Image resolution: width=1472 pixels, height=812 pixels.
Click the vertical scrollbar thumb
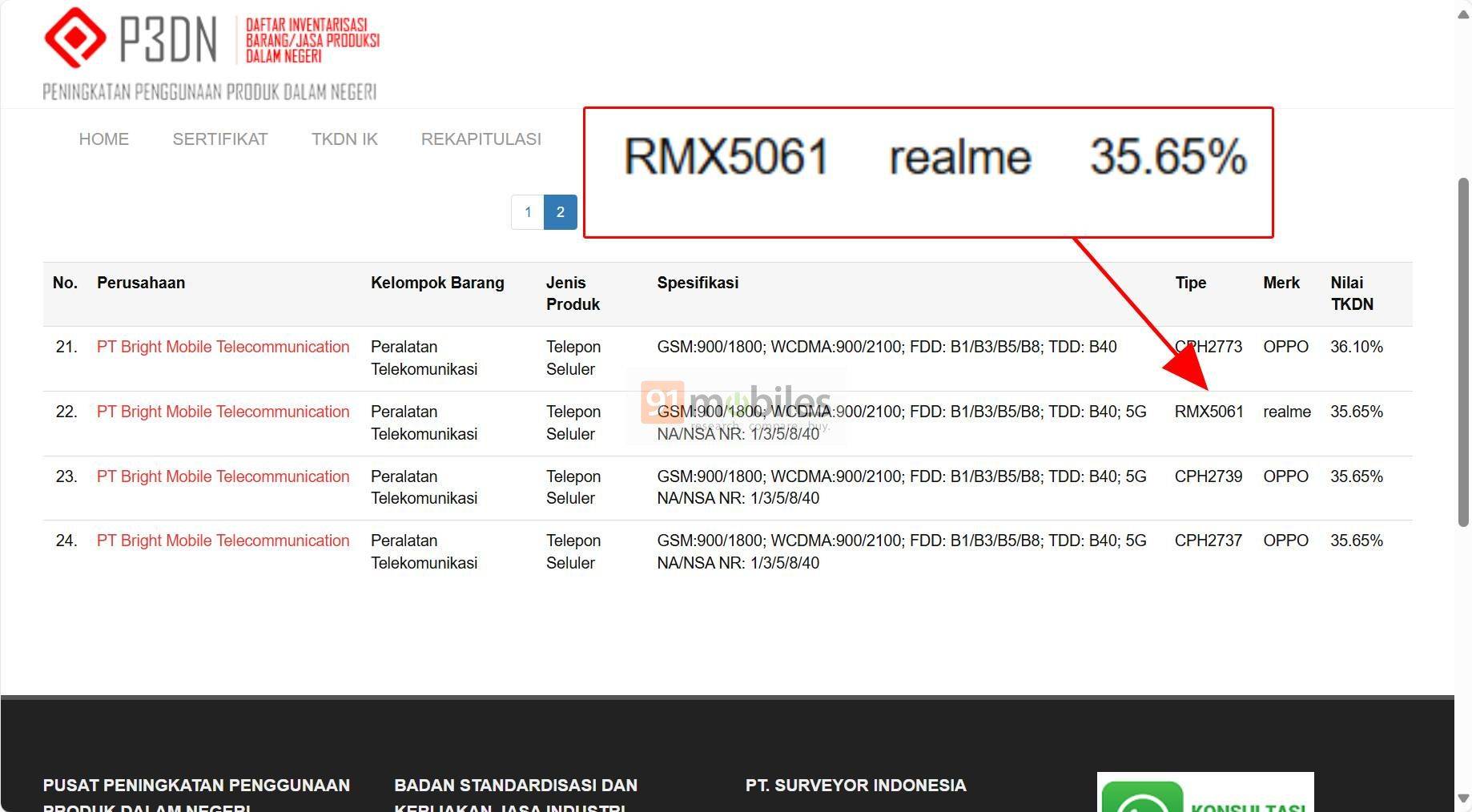click(1463, 352)
